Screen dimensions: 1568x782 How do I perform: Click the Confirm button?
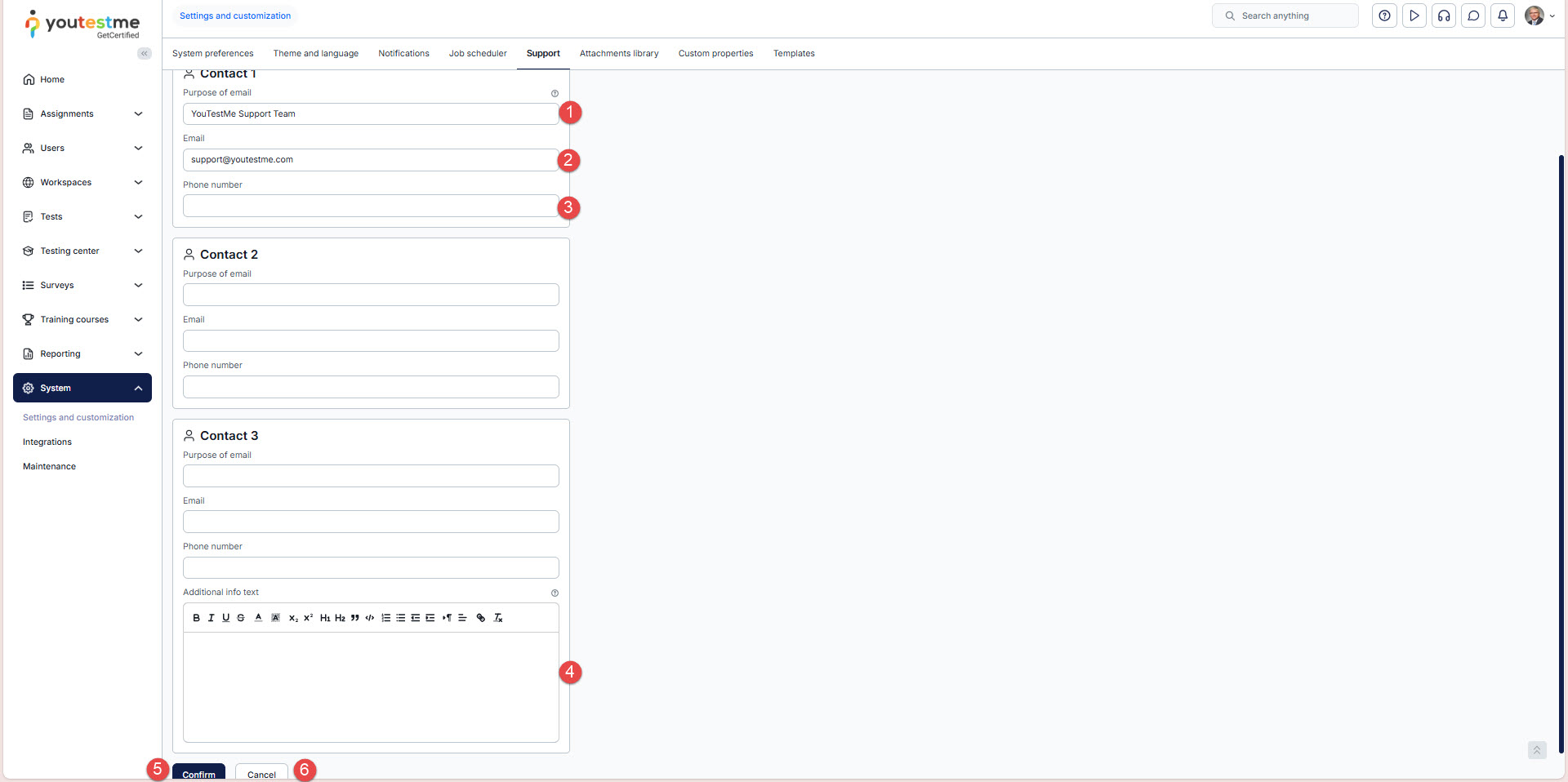(198, 773)
